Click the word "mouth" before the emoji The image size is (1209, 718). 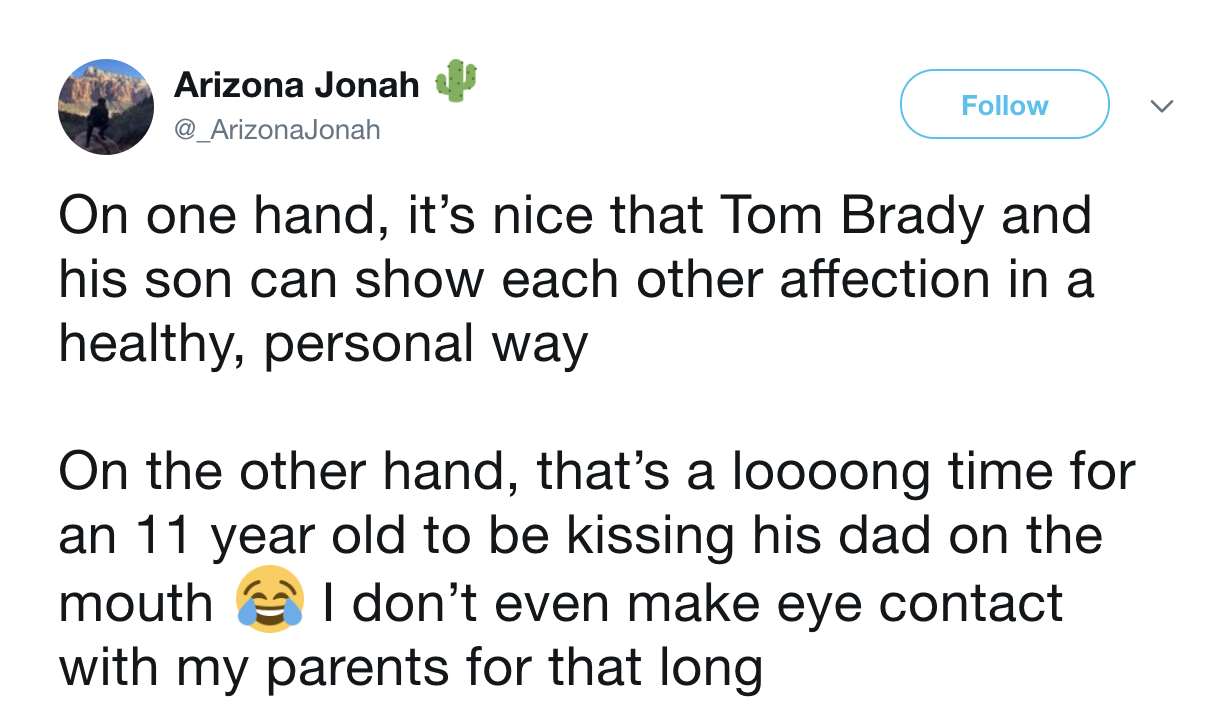(136, 603)
